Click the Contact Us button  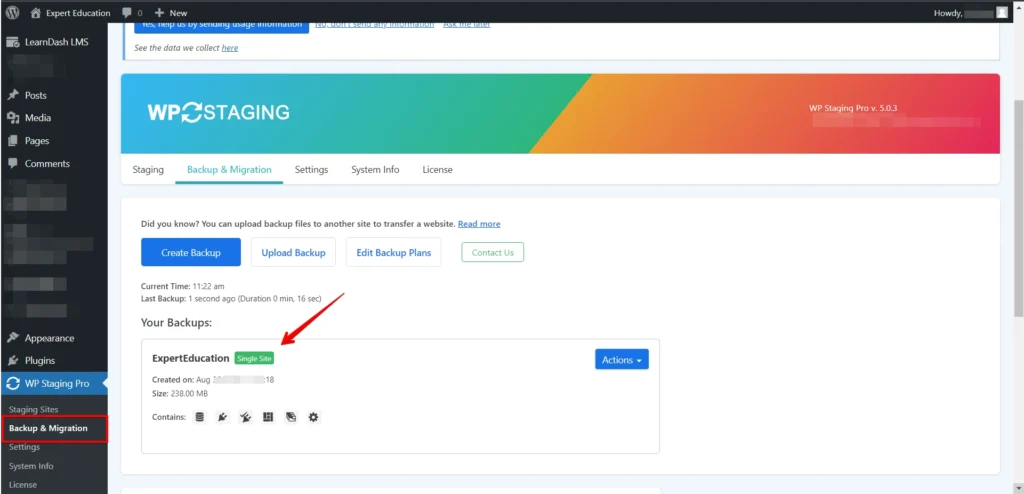492,252
